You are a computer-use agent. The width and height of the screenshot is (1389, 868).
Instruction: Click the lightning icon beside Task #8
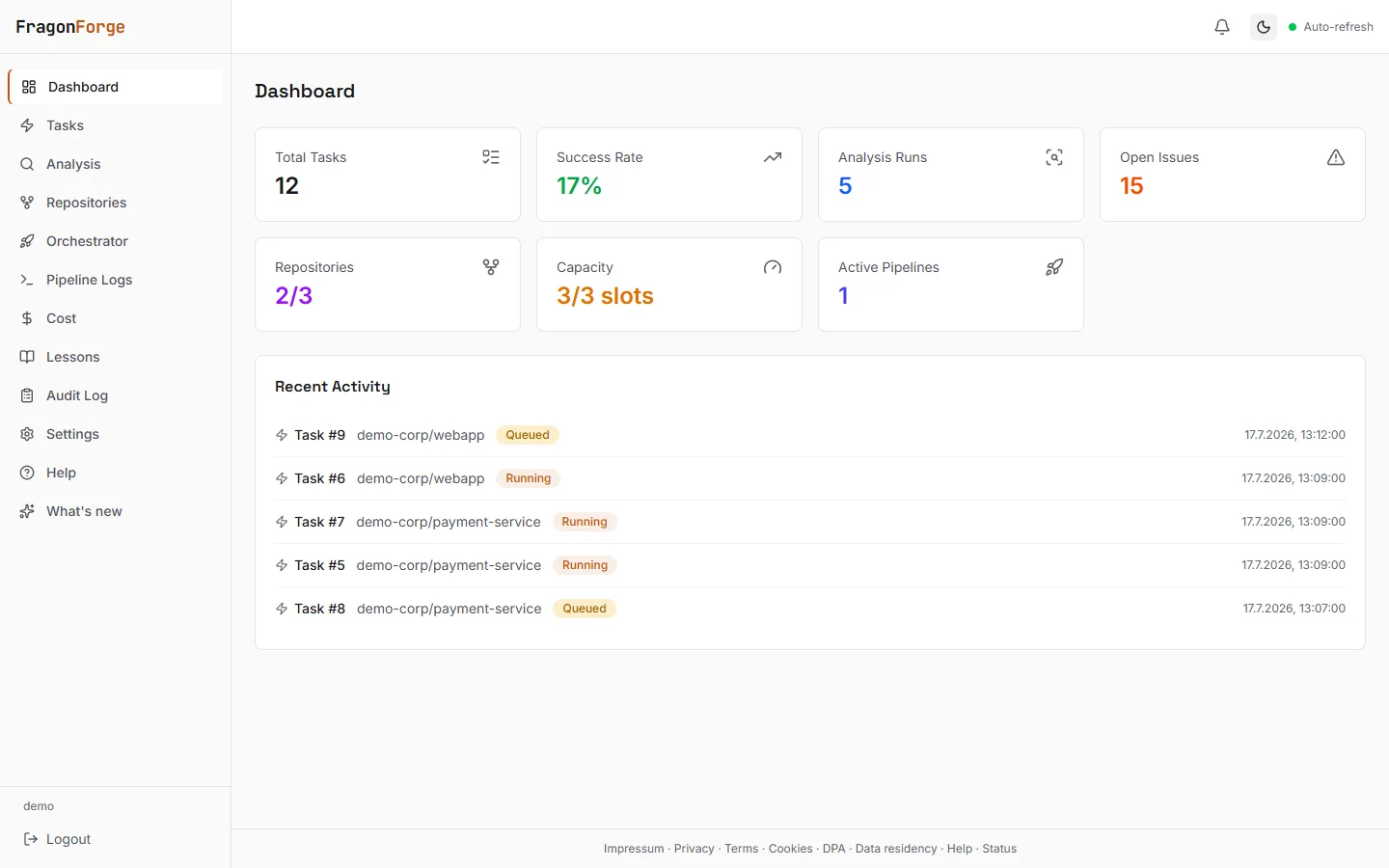coord(282,609)
